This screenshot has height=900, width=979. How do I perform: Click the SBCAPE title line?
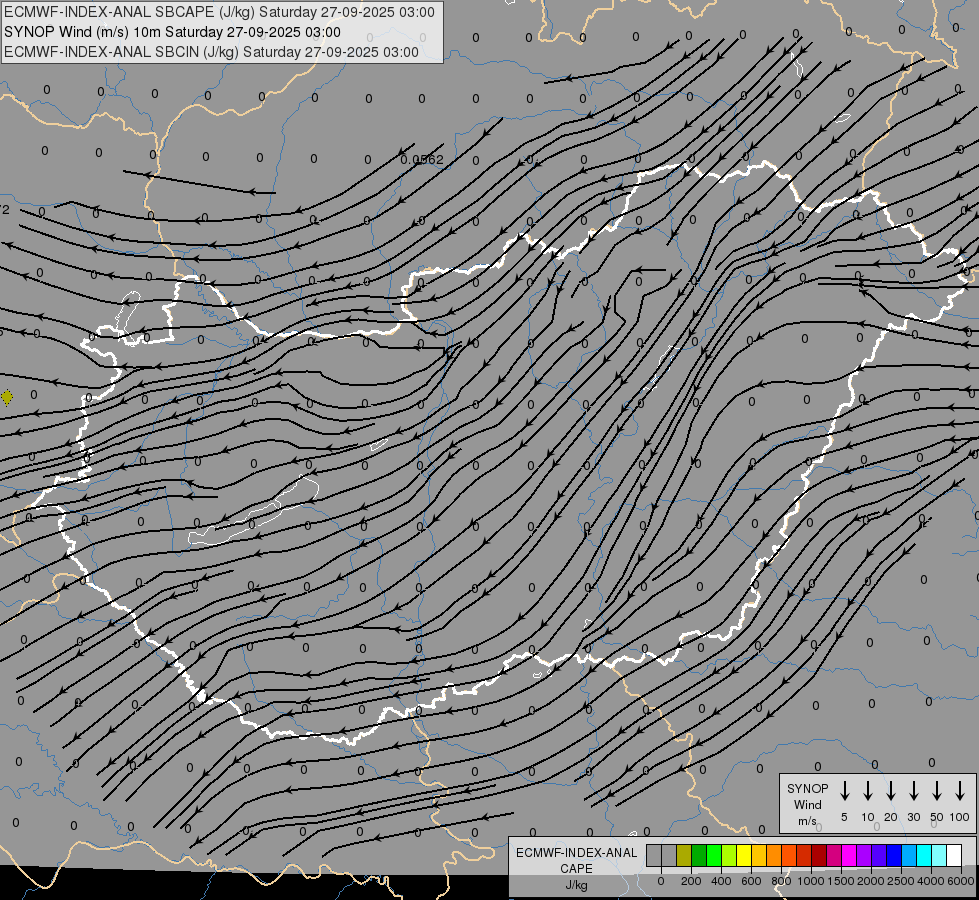coord(219,12)
